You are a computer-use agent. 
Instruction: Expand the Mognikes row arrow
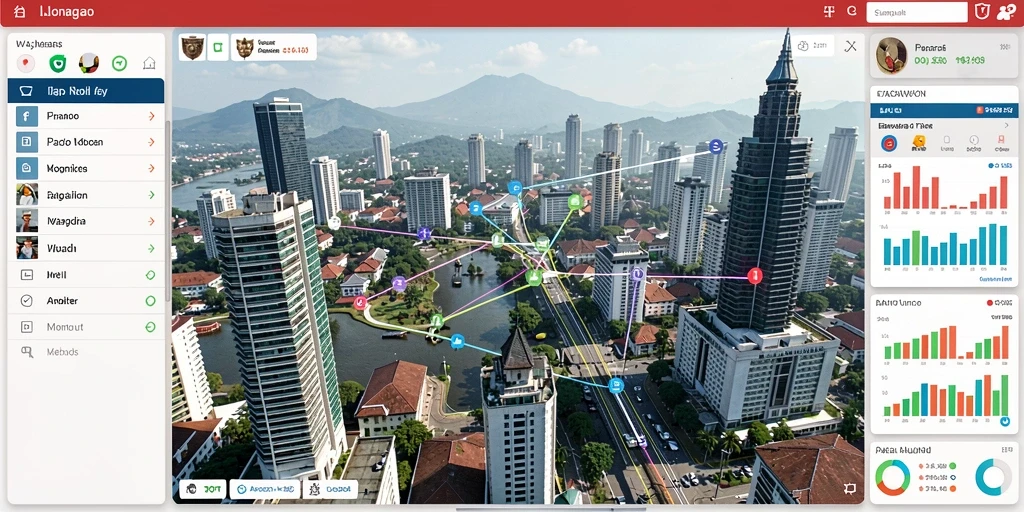(152, 168)
